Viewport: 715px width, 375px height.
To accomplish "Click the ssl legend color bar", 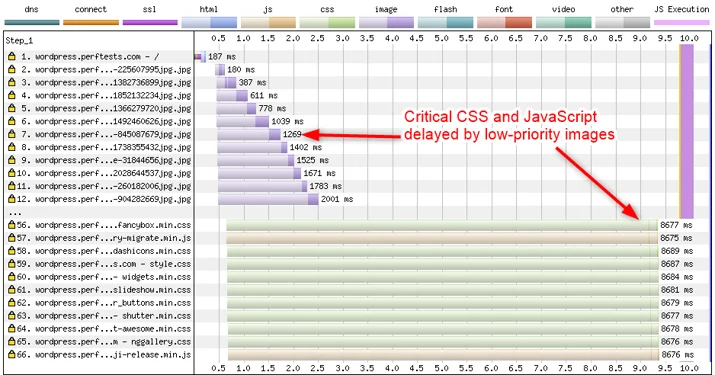I will point(150,22).
